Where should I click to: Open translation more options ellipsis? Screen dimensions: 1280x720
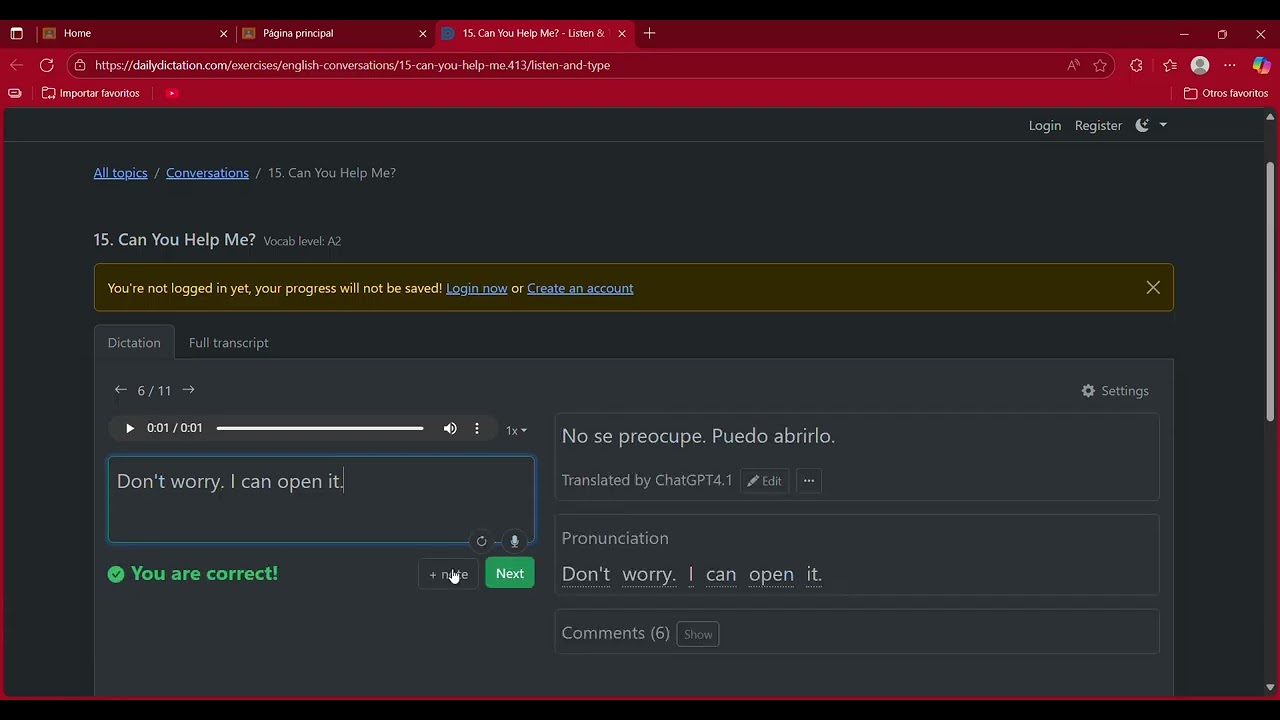(809, 481)
